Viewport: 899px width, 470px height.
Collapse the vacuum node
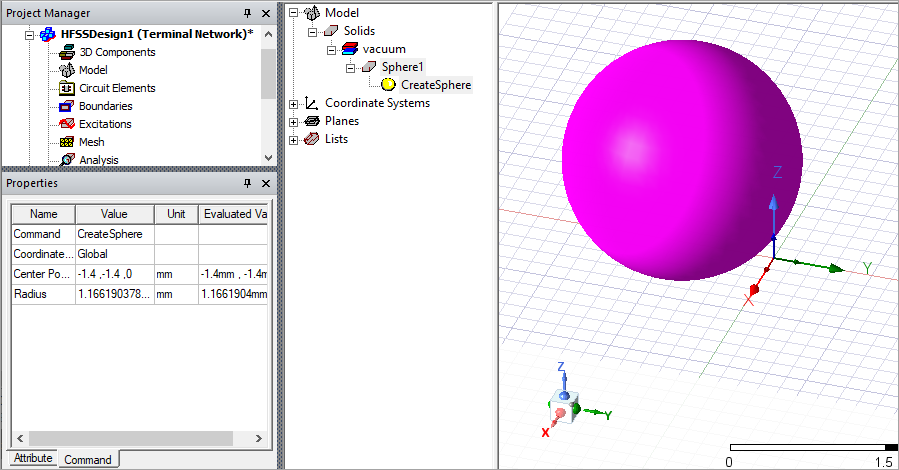331,50
